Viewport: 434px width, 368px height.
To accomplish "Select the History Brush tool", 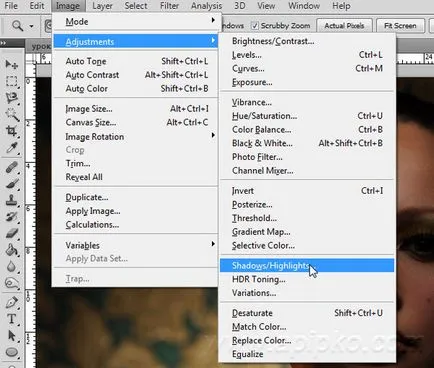I will click(12, 217).
